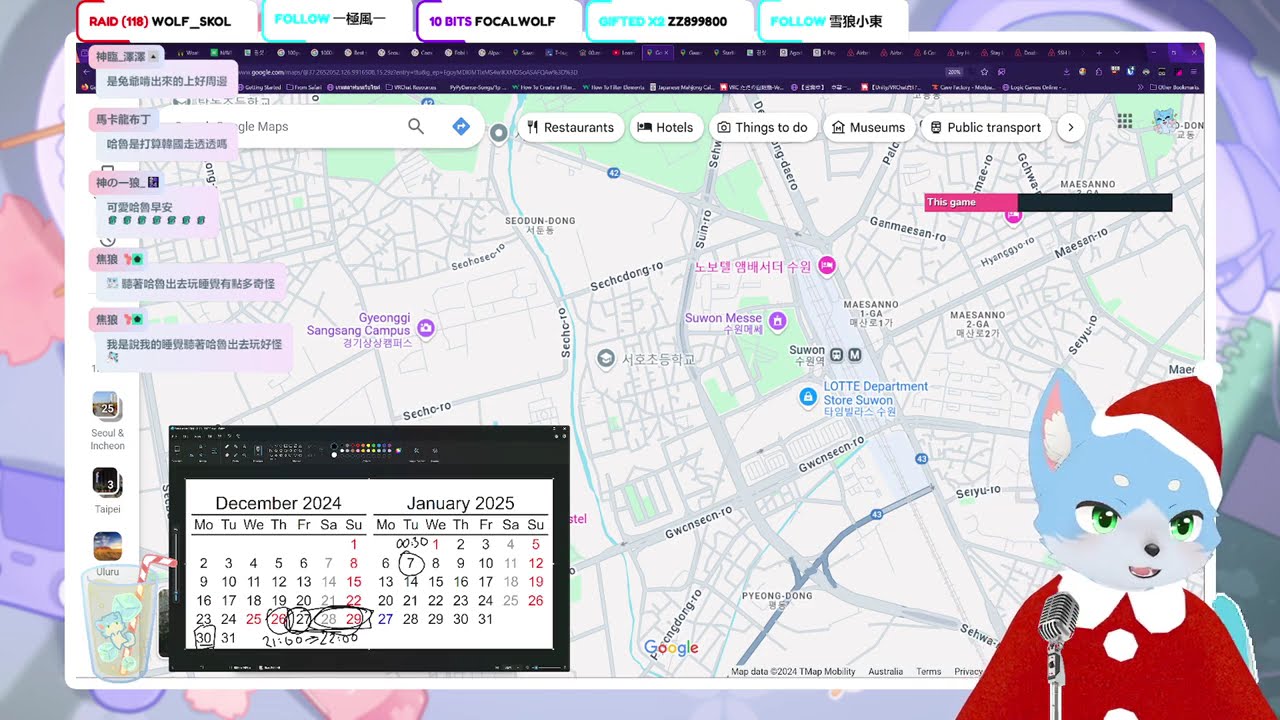Open Paint settings gear

pyautogui.click(x=565, y=436)
